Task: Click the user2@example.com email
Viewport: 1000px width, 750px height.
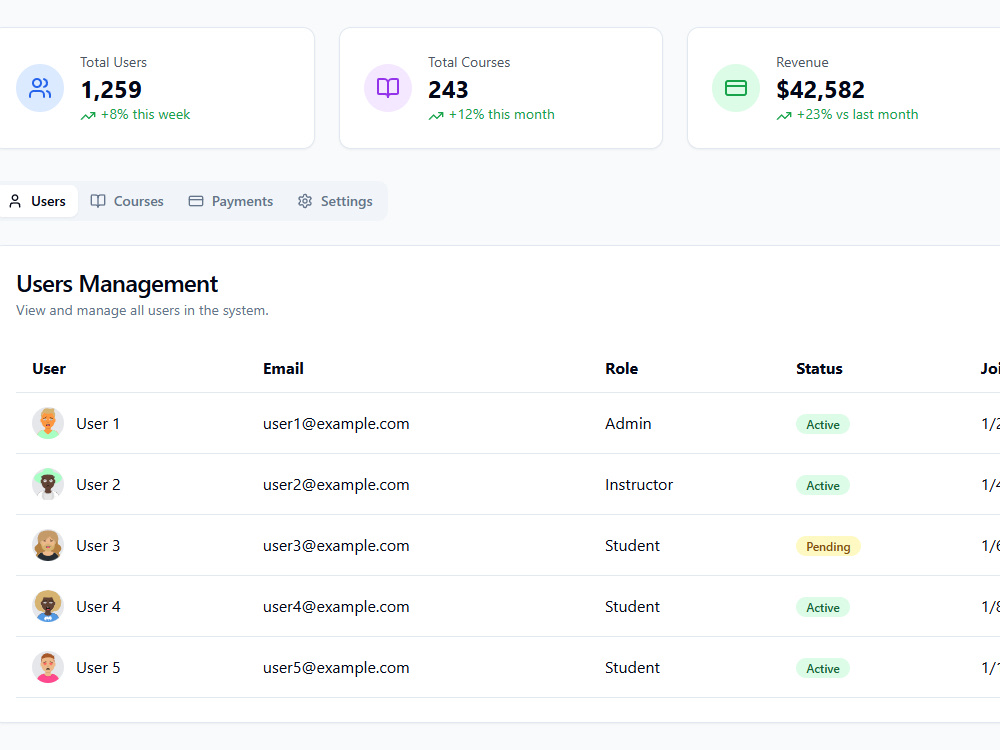Action: [336, 485]
